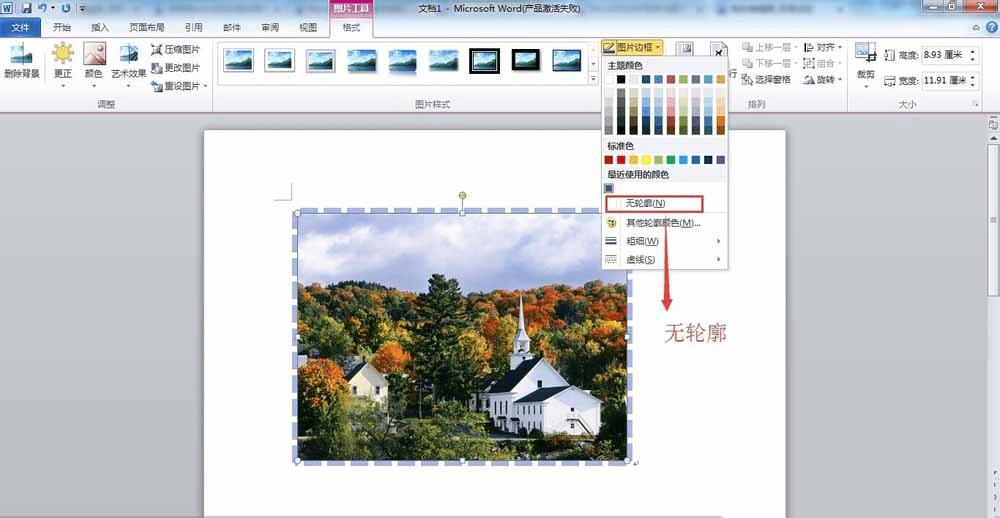Click Selection Pane (选择窗格)
The image size is (1000, 518).
tap(766, 79)
